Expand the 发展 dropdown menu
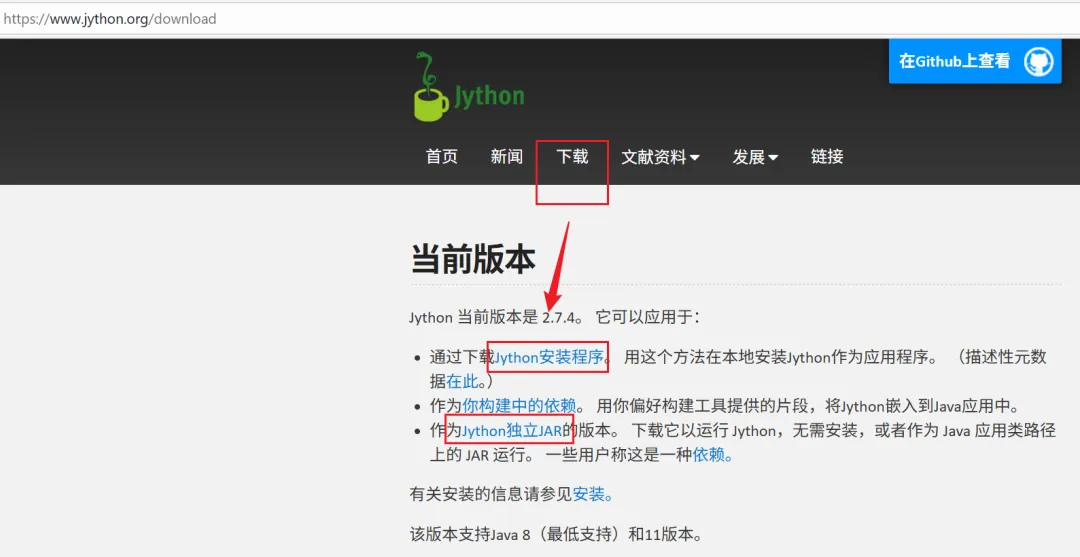The width and height of the screenshot is (1080, 557). (x=755, y=158)
